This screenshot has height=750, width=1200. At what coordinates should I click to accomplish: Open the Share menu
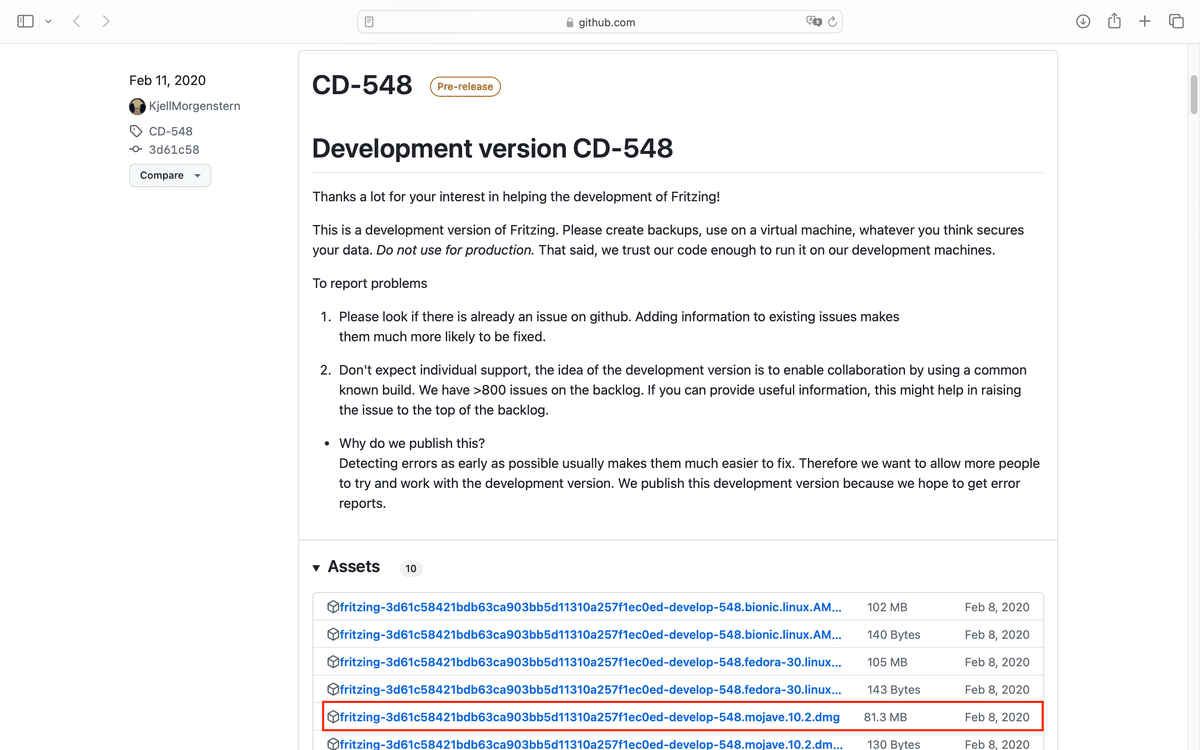click(1114, 21)
